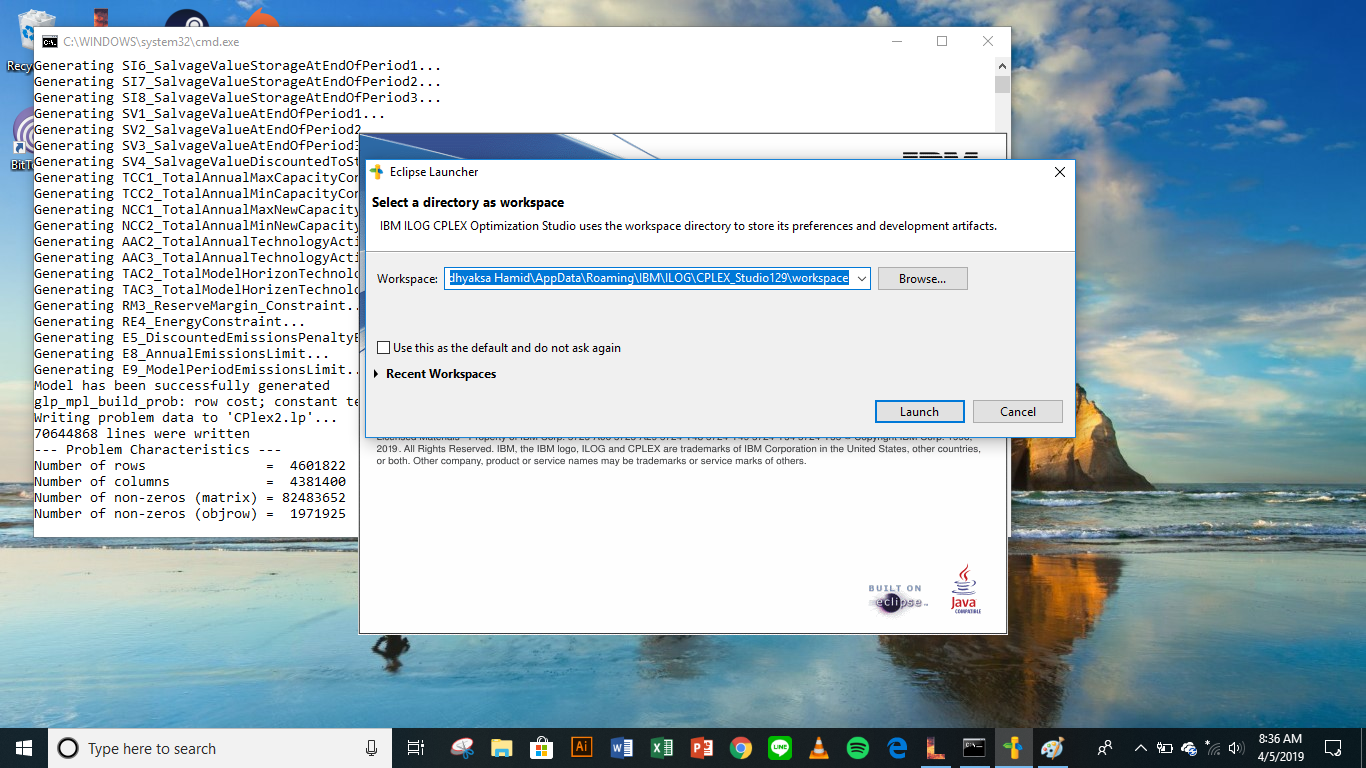Click the 'Built on Eclipse' logo

(x=897, y=598)
